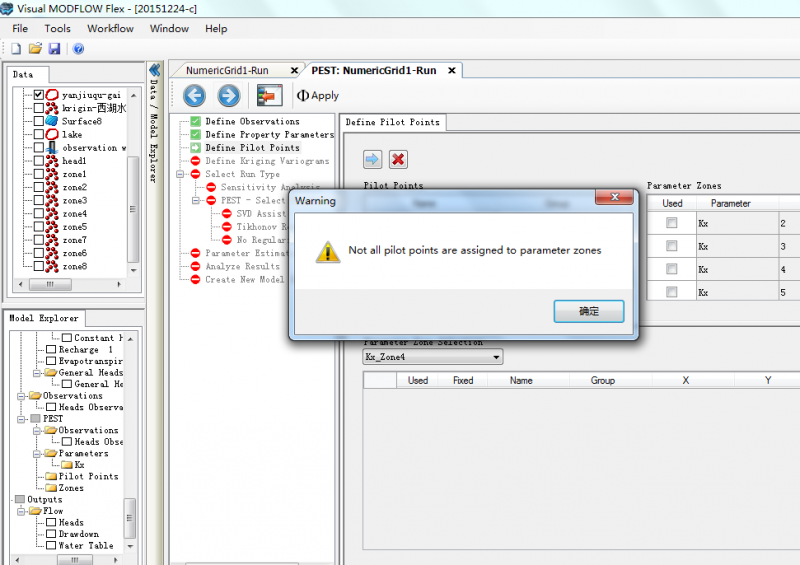Screen dimensions: 800x565
Task: Check the Surface8 data checkbox
Action: point(39,121)
